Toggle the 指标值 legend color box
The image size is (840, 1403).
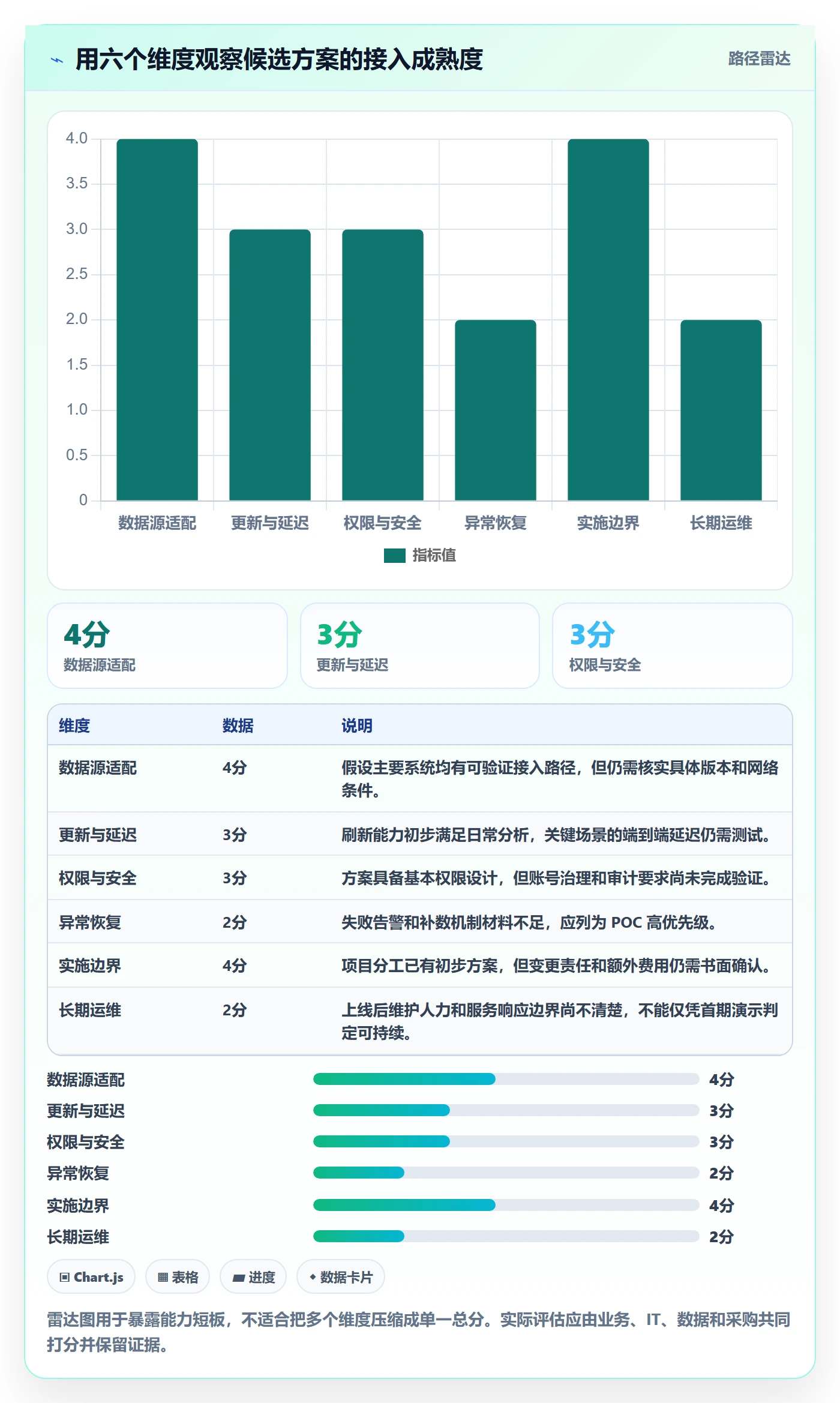tap(395, 556)
